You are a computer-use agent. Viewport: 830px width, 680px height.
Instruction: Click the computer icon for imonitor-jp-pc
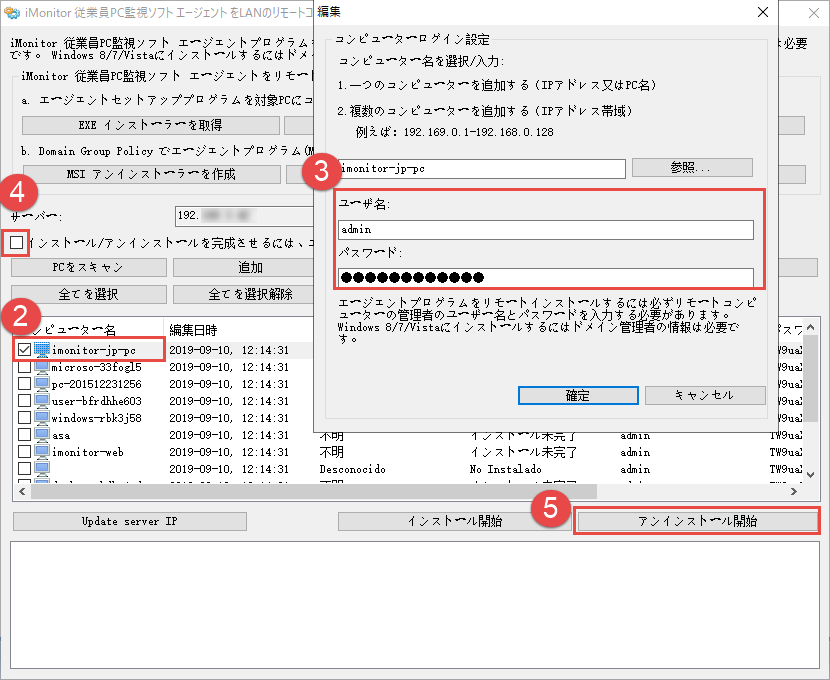coord(42,349)
